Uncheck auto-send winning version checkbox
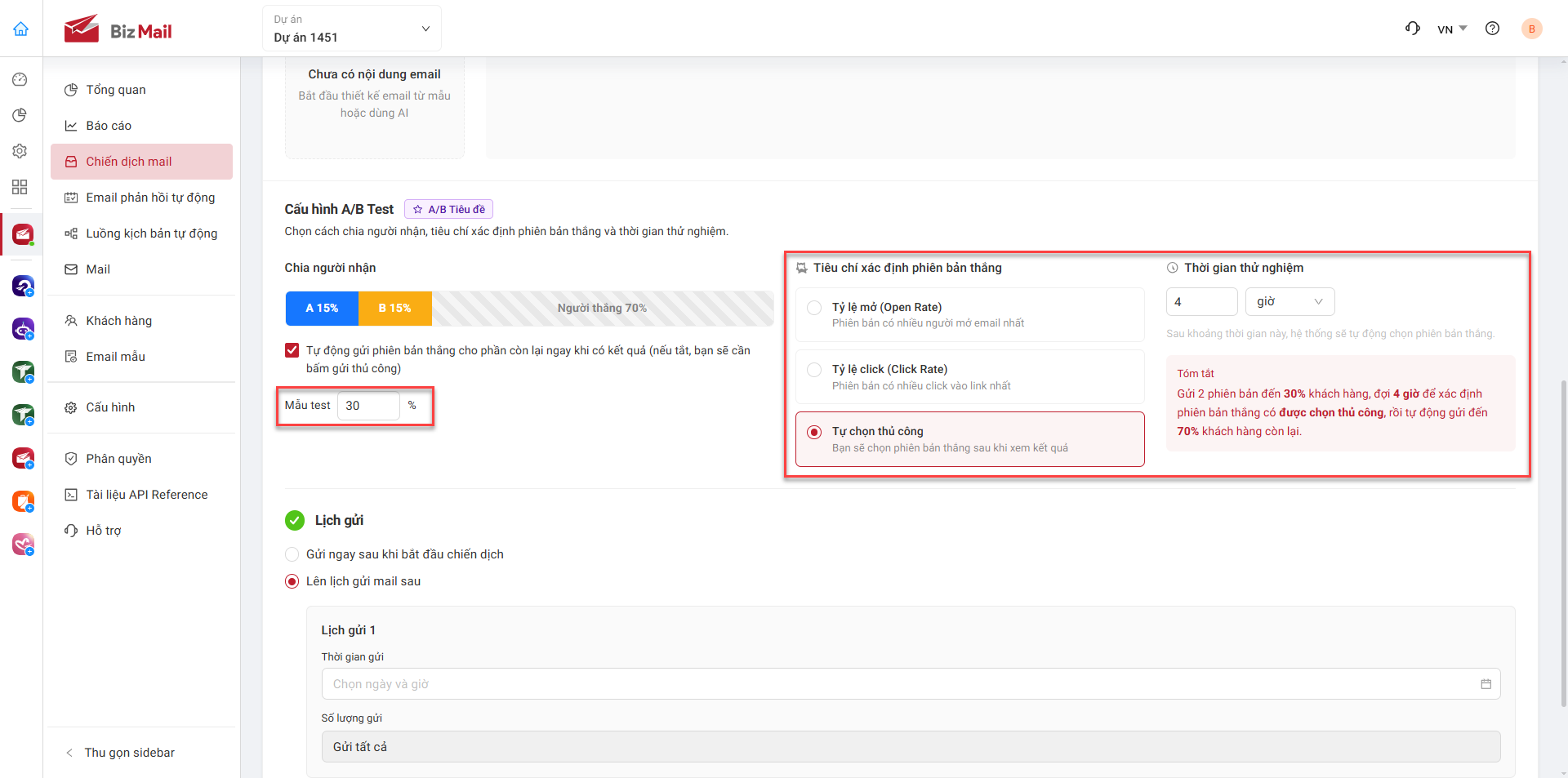 tap(292, 350)
